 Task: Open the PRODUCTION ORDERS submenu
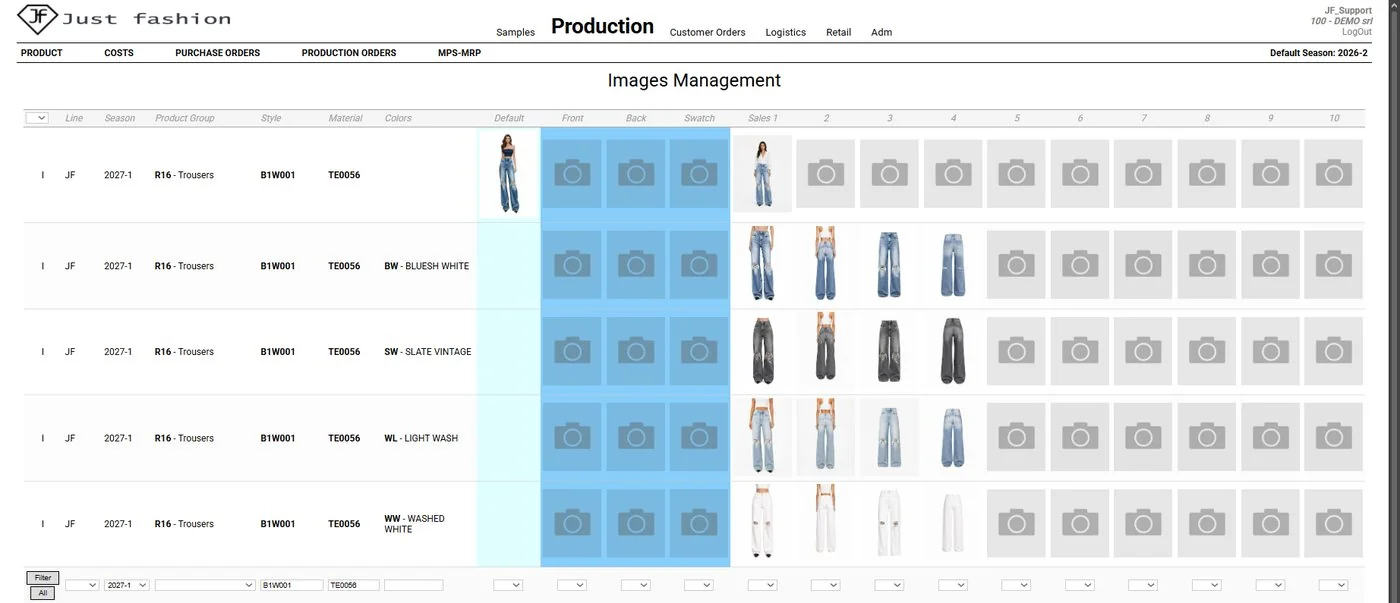coord(349,53)
